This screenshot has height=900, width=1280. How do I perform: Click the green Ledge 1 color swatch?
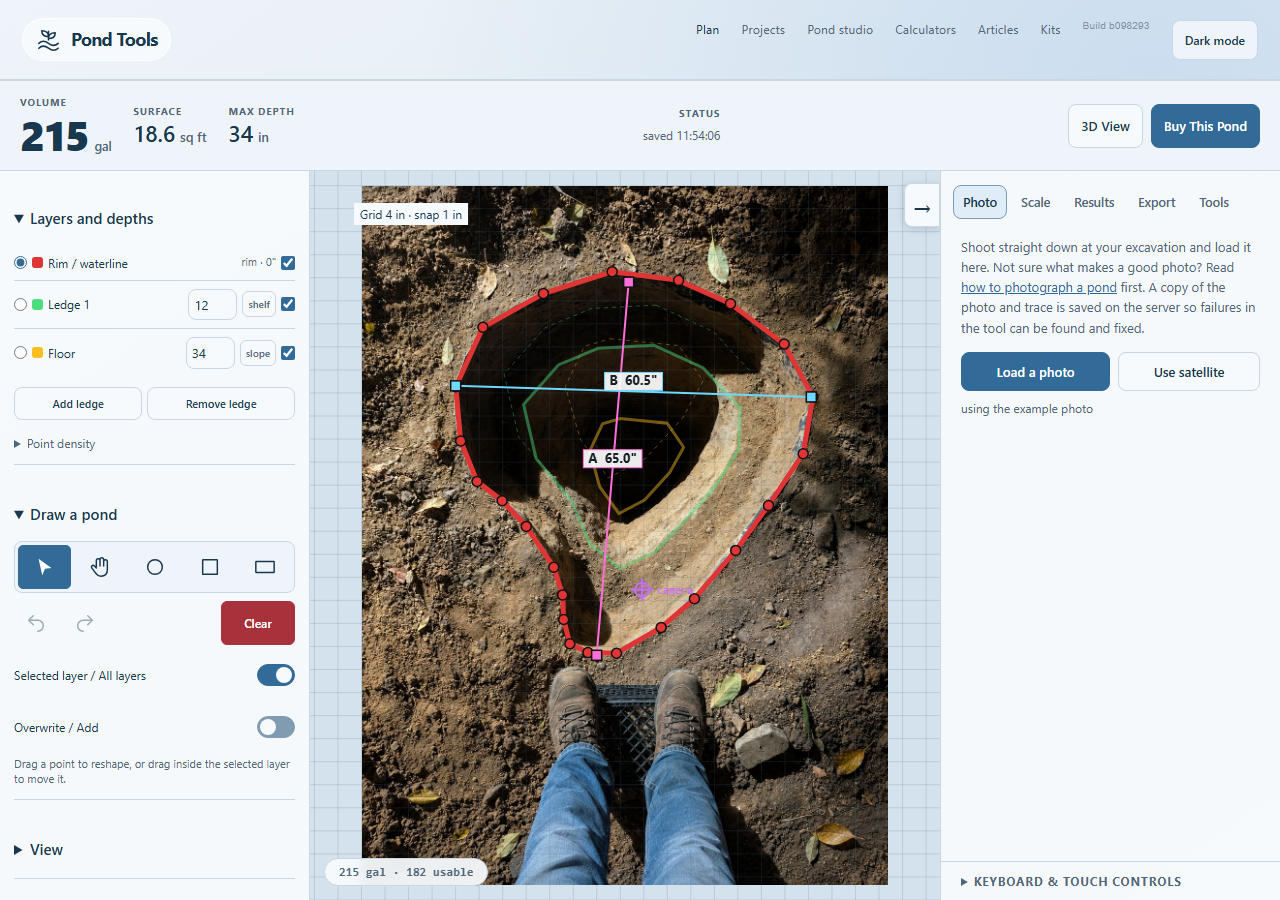pos(37,304)
